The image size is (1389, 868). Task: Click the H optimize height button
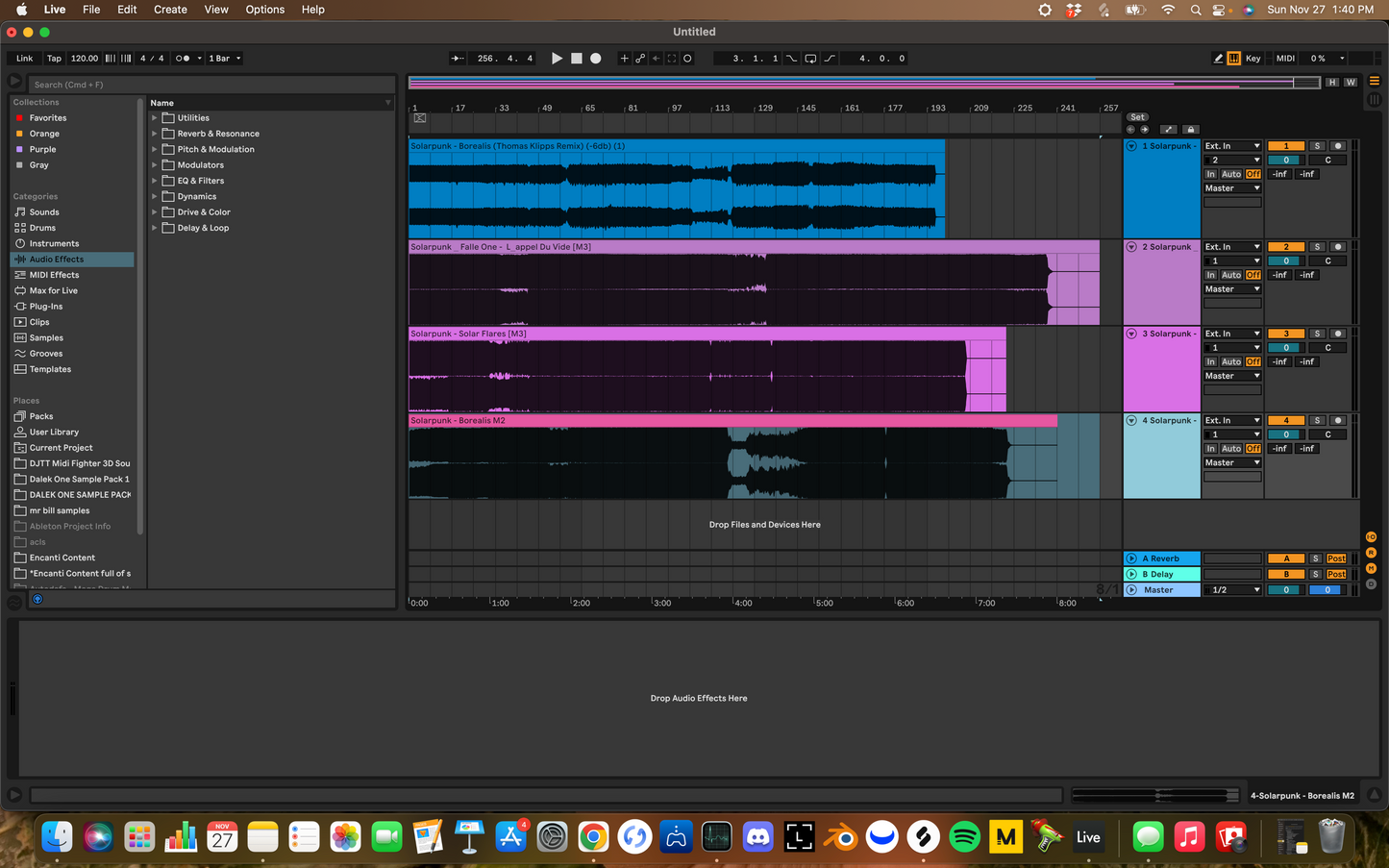1332,83
